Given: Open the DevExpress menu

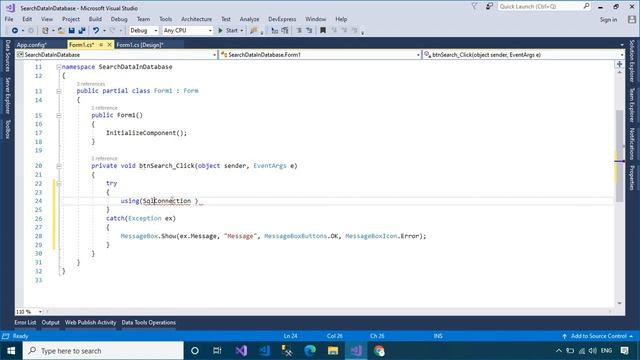Looking at the screenshot, I should (282, 19).
